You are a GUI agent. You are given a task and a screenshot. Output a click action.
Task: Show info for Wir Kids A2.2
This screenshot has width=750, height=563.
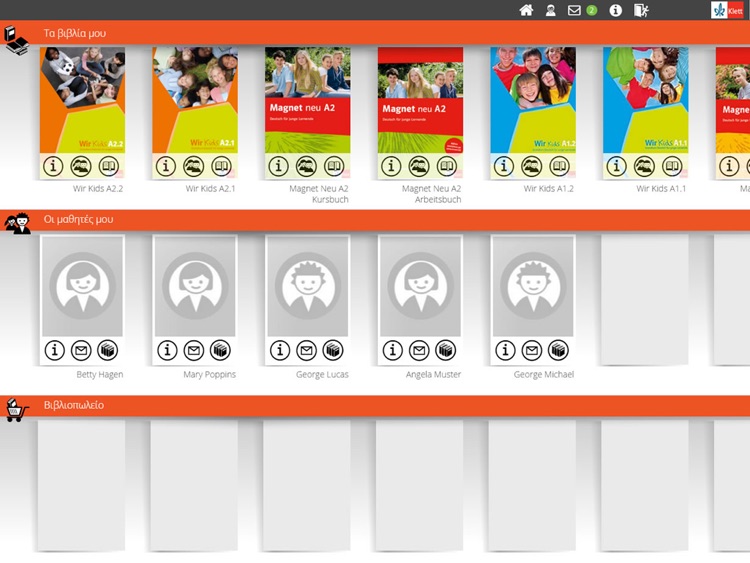click(x=53, y=166)
